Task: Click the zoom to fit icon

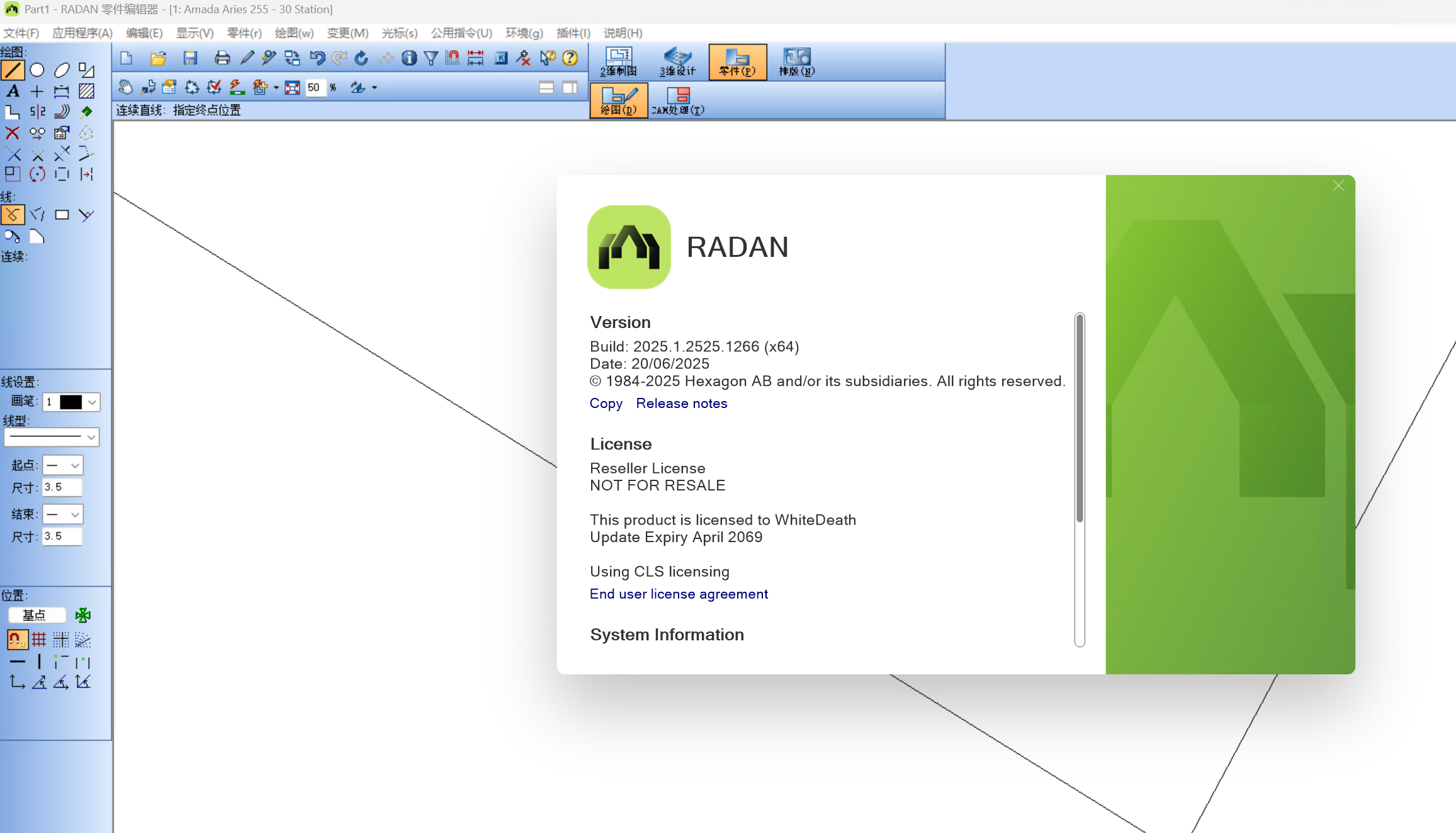Action: point(292,88)
